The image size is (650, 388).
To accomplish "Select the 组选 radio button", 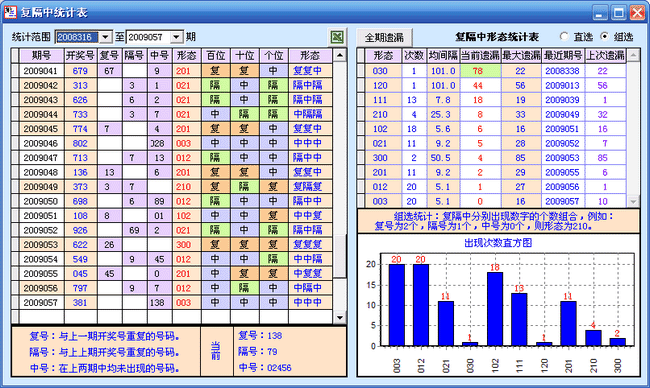I will 604,36.
